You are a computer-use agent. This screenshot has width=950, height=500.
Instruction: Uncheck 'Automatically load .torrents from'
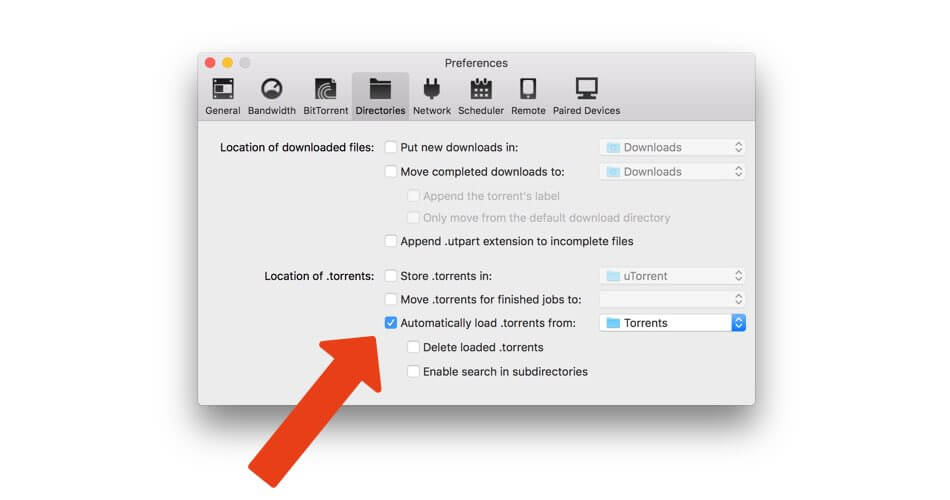[391, 323]
